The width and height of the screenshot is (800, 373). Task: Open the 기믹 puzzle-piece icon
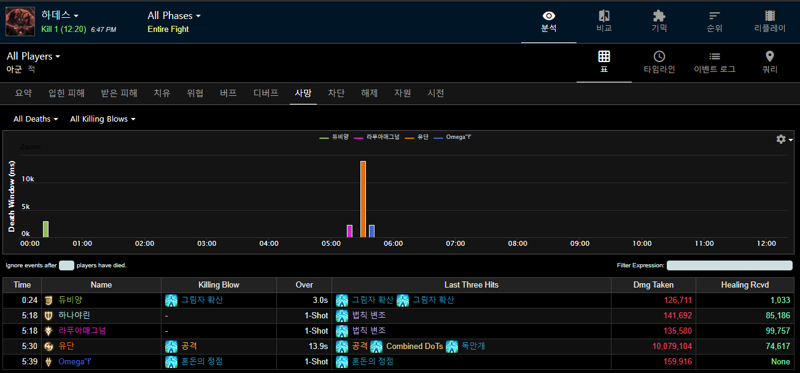[x=659, y=21]
